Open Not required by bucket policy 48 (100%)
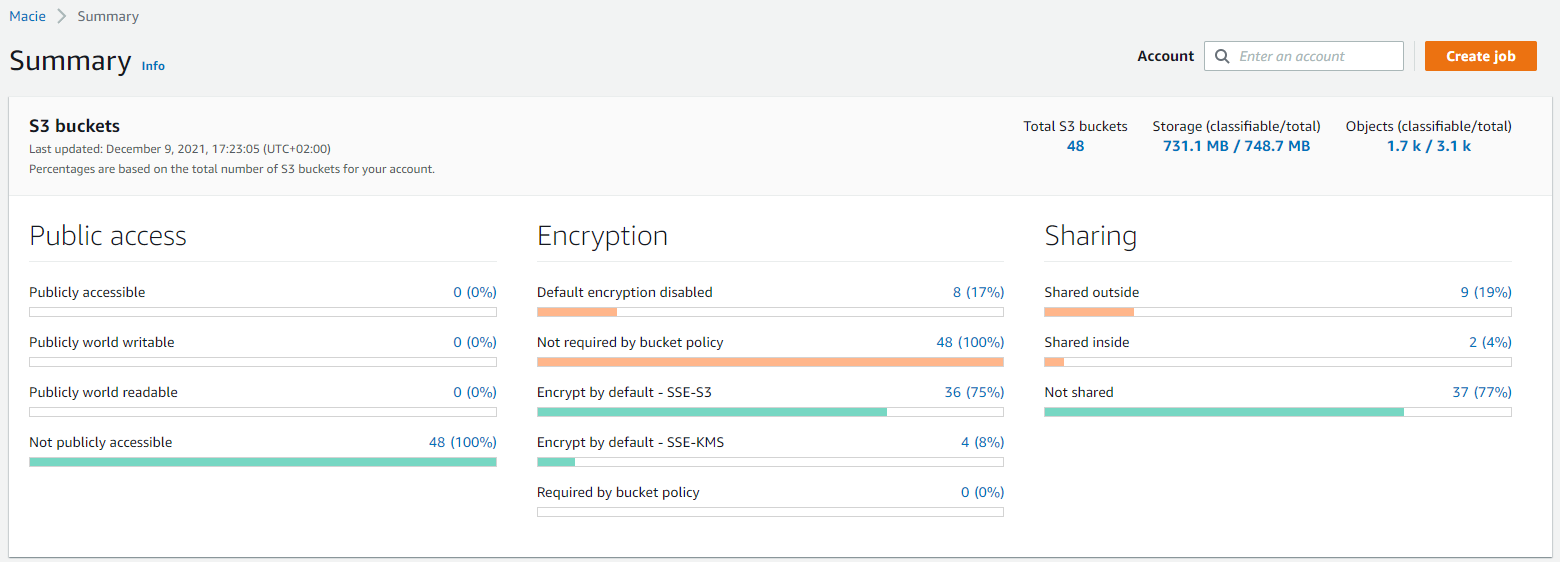Screen dimensions: 1560x562 pos(970,342)
